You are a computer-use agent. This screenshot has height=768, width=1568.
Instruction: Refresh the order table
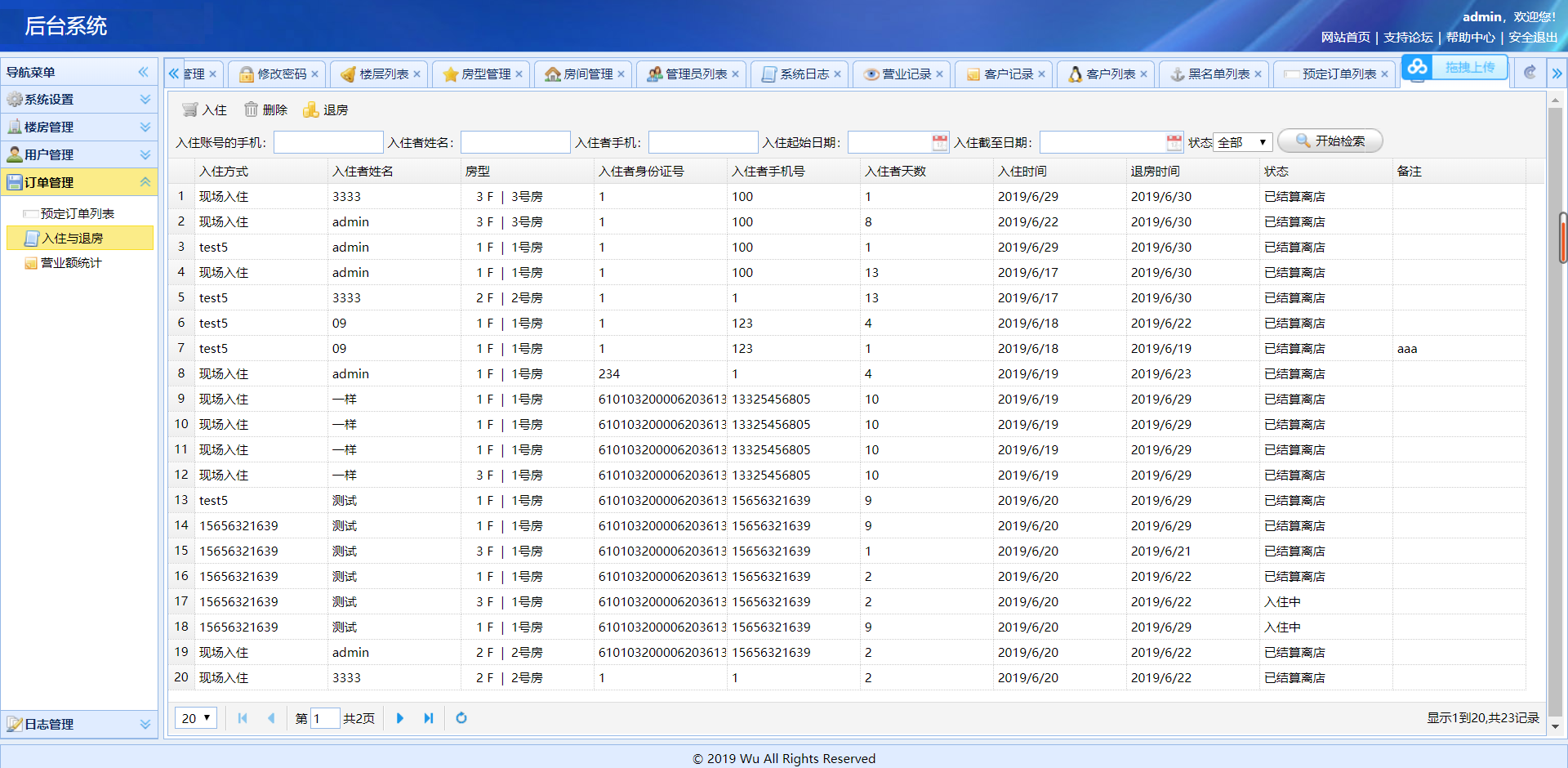pyautogui.click(x=461, y=718)
